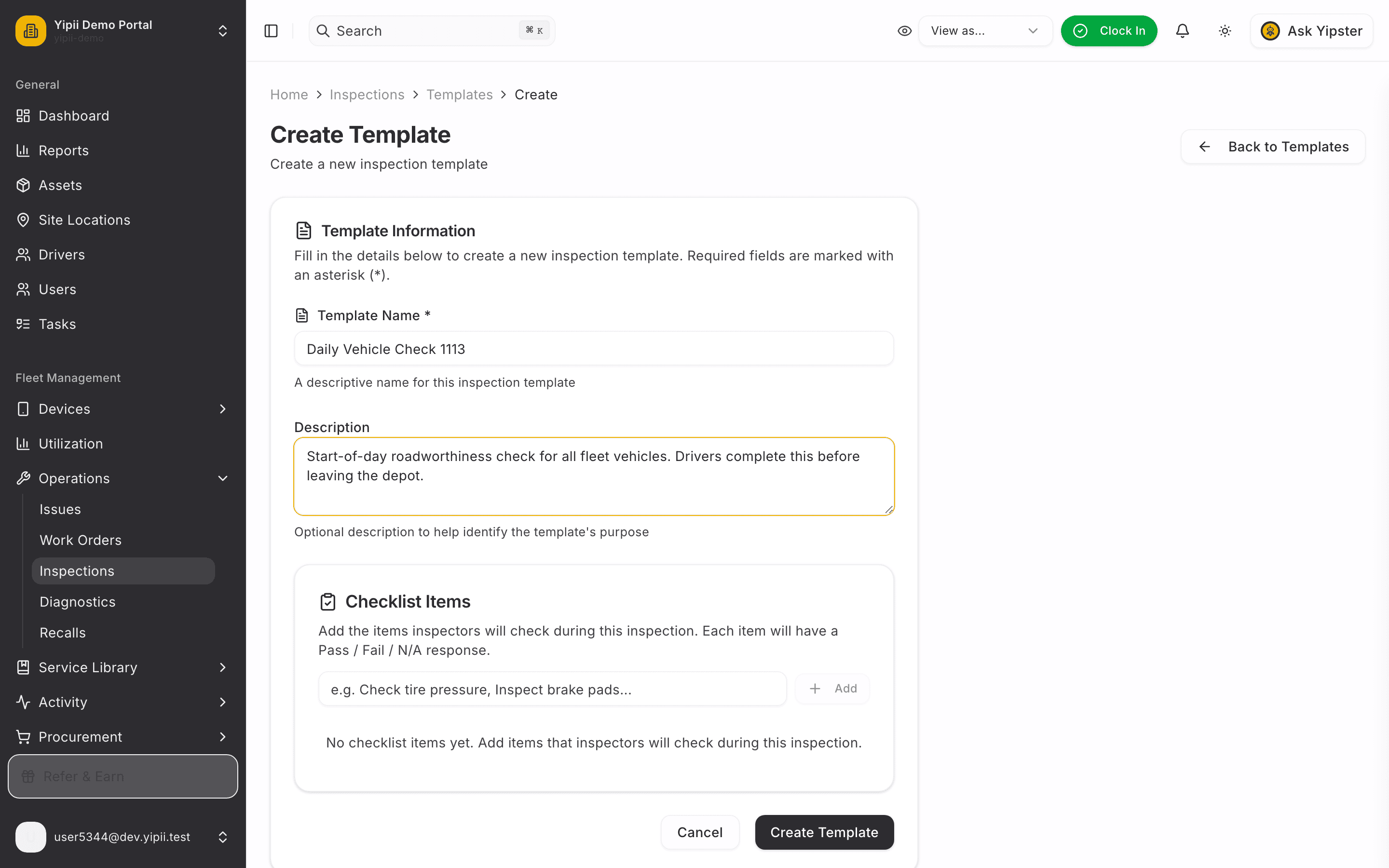The width and height of the screenshot is (1389, 868).
Task: Toggle the sidebar panel icon
Action: pos(271,31)
